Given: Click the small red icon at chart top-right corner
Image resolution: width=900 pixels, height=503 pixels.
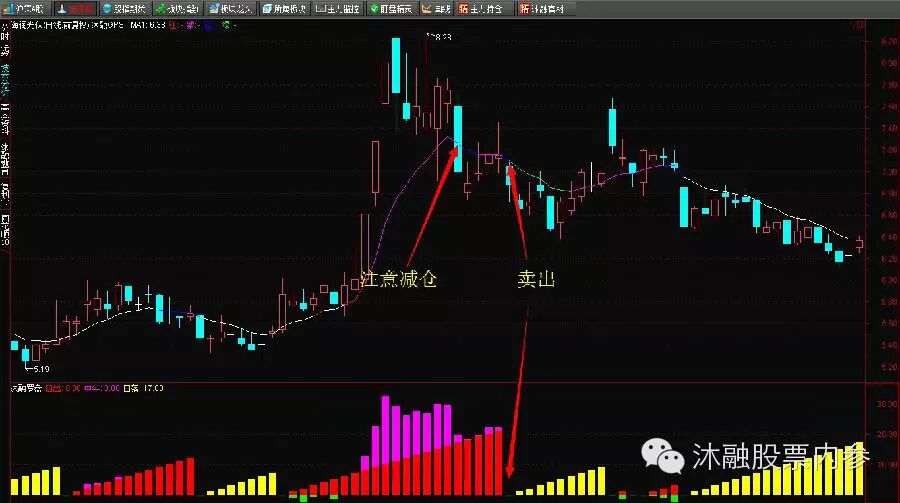Looking at the screenshot, I should point(859,25).
